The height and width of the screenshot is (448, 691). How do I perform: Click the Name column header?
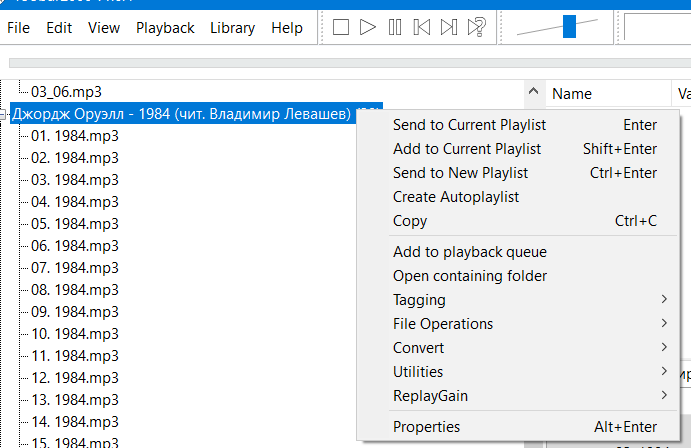pyautogui.click(x=572, y=94)
